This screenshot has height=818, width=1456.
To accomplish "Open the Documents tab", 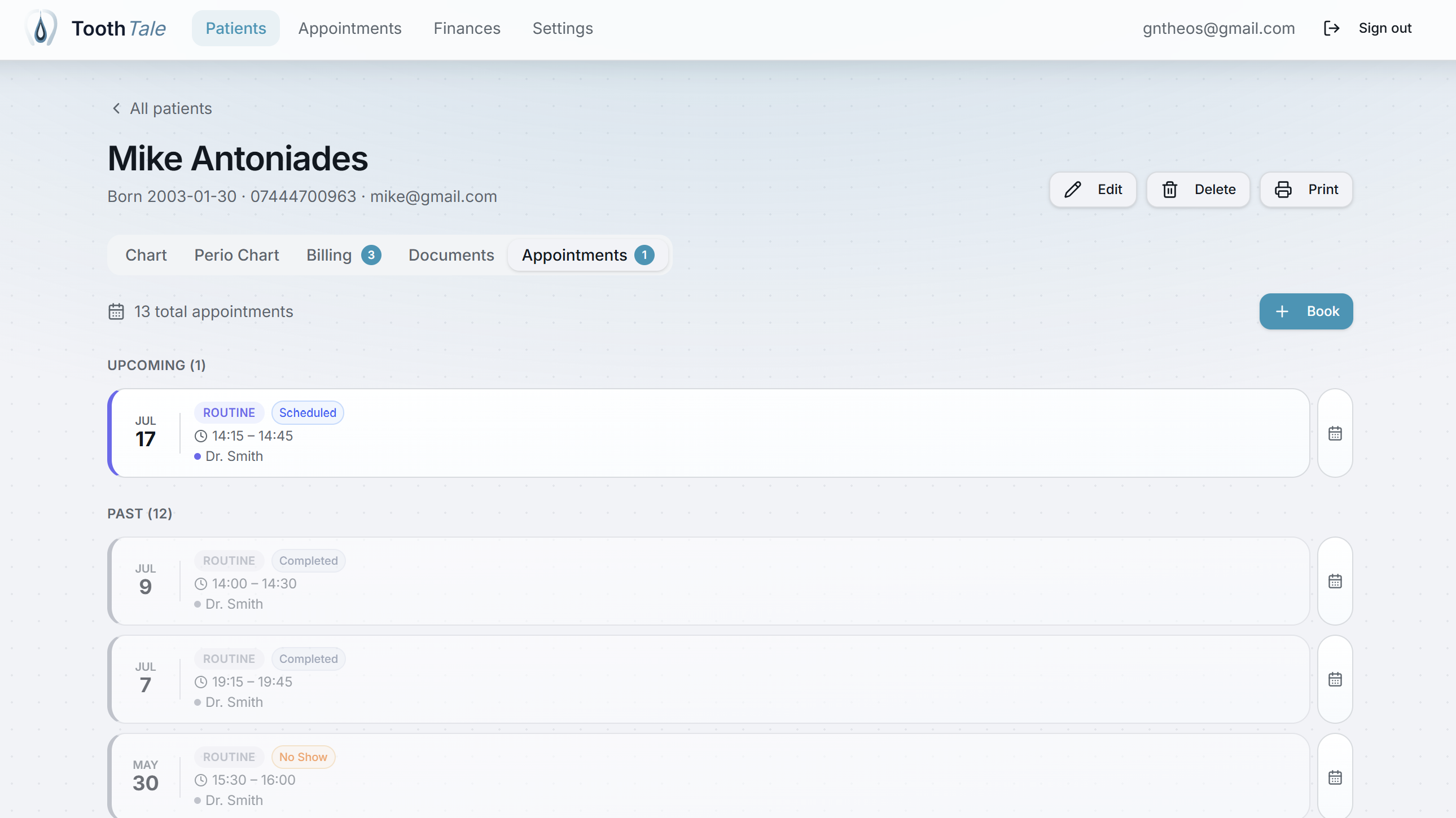I will pos(451,256).
